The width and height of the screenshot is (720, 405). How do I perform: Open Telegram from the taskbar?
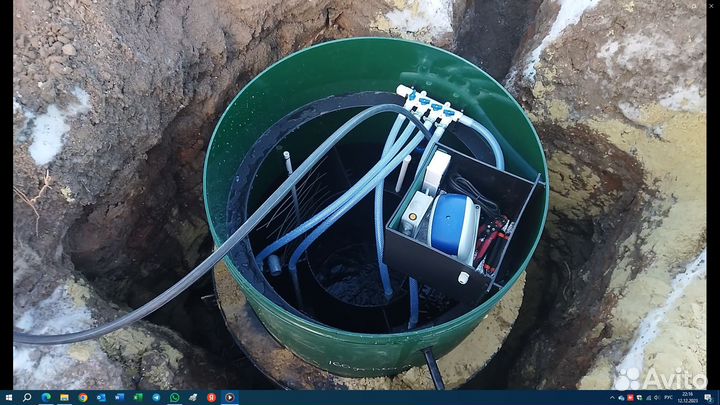coord(156,397)
